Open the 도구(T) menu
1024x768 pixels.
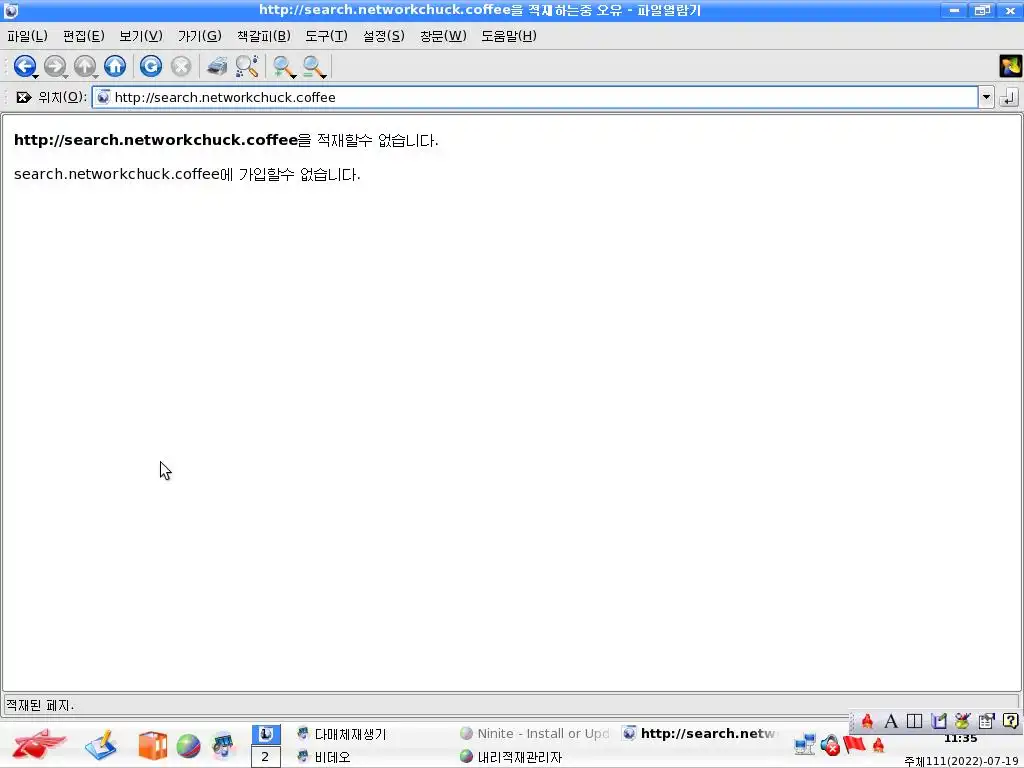[x=327, y=36]
